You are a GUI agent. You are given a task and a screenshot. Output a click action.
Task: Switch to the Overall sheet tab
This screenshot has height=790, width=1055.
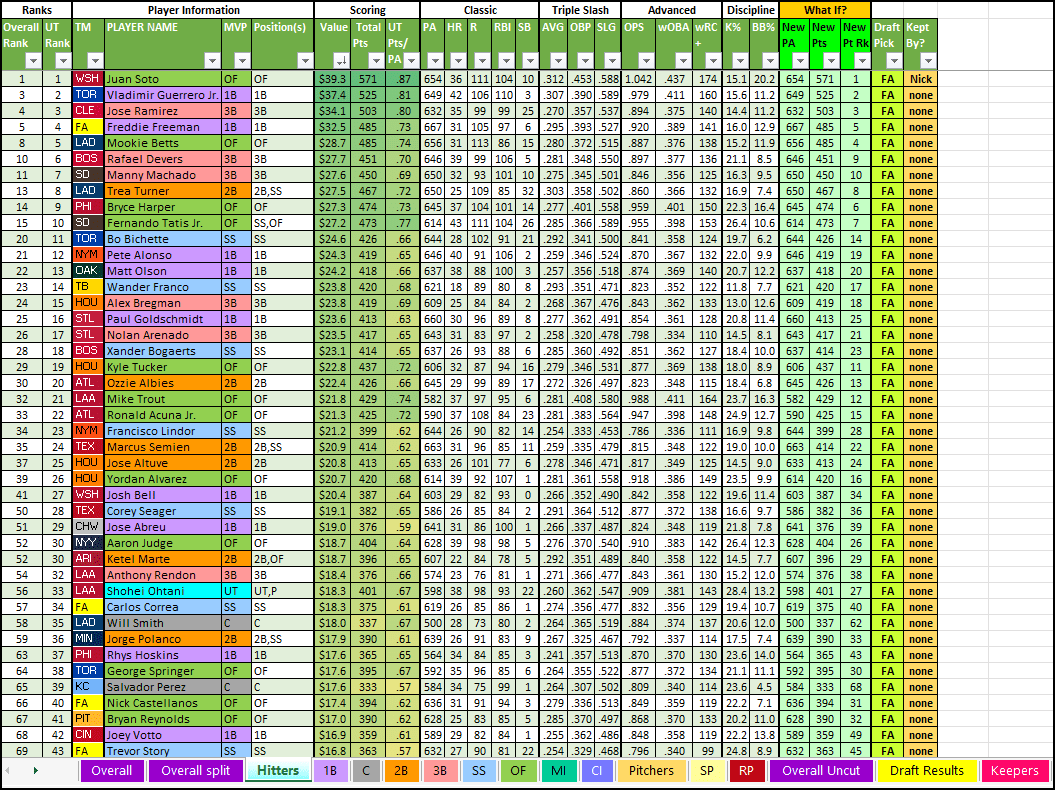coord(112,770)
